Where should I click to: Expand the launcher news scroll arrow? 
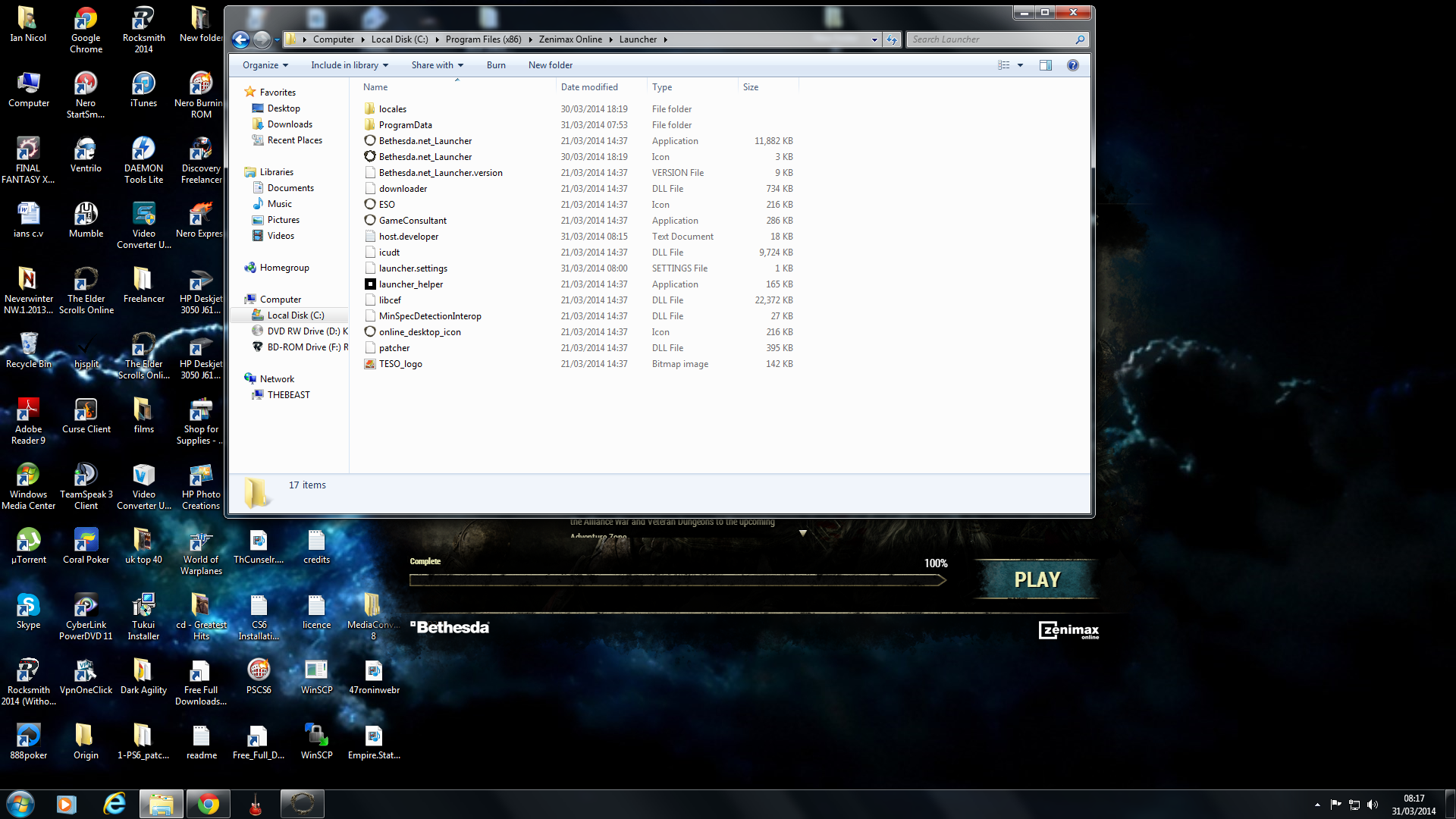coord(802,533)
